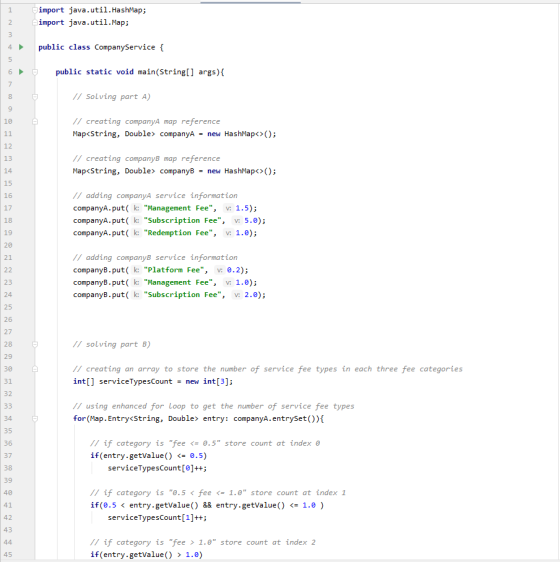Image resolution: width=560 pixels, height=562 pixels.
Task: Click 'k:' parameter hint on line 17
Action: point(136,208)
